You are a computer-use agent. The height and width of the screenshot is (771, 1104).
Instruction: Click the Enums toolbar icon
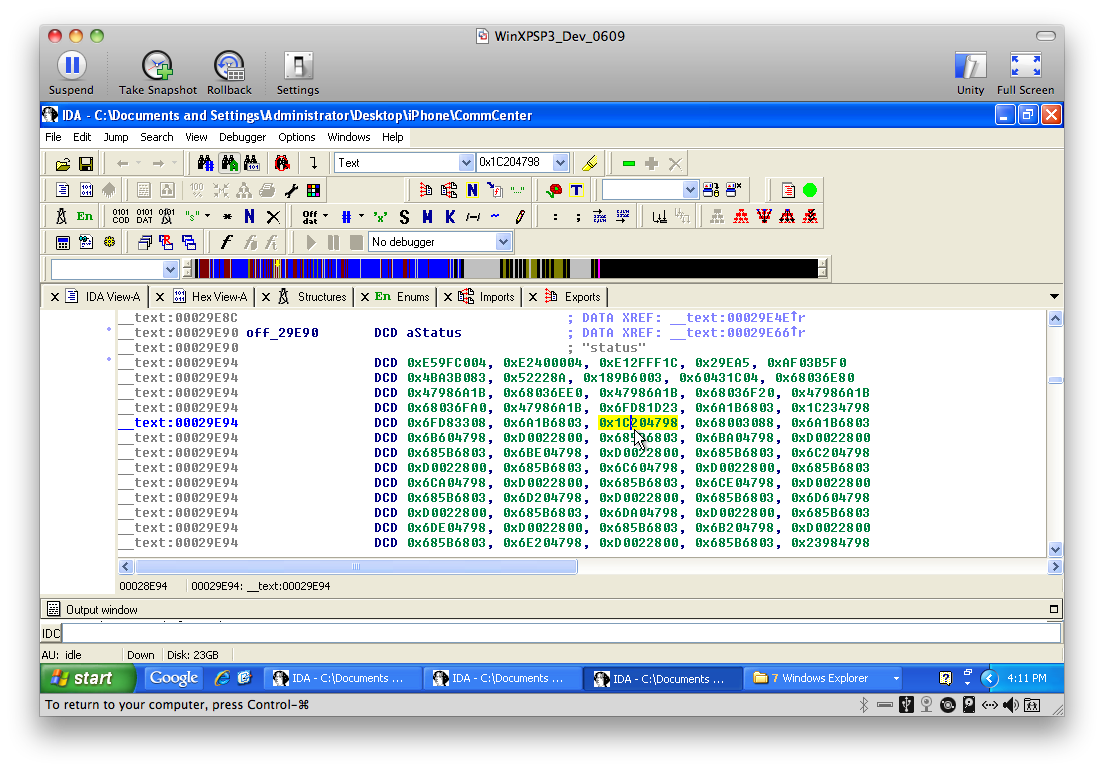click(x=84, y=216)
